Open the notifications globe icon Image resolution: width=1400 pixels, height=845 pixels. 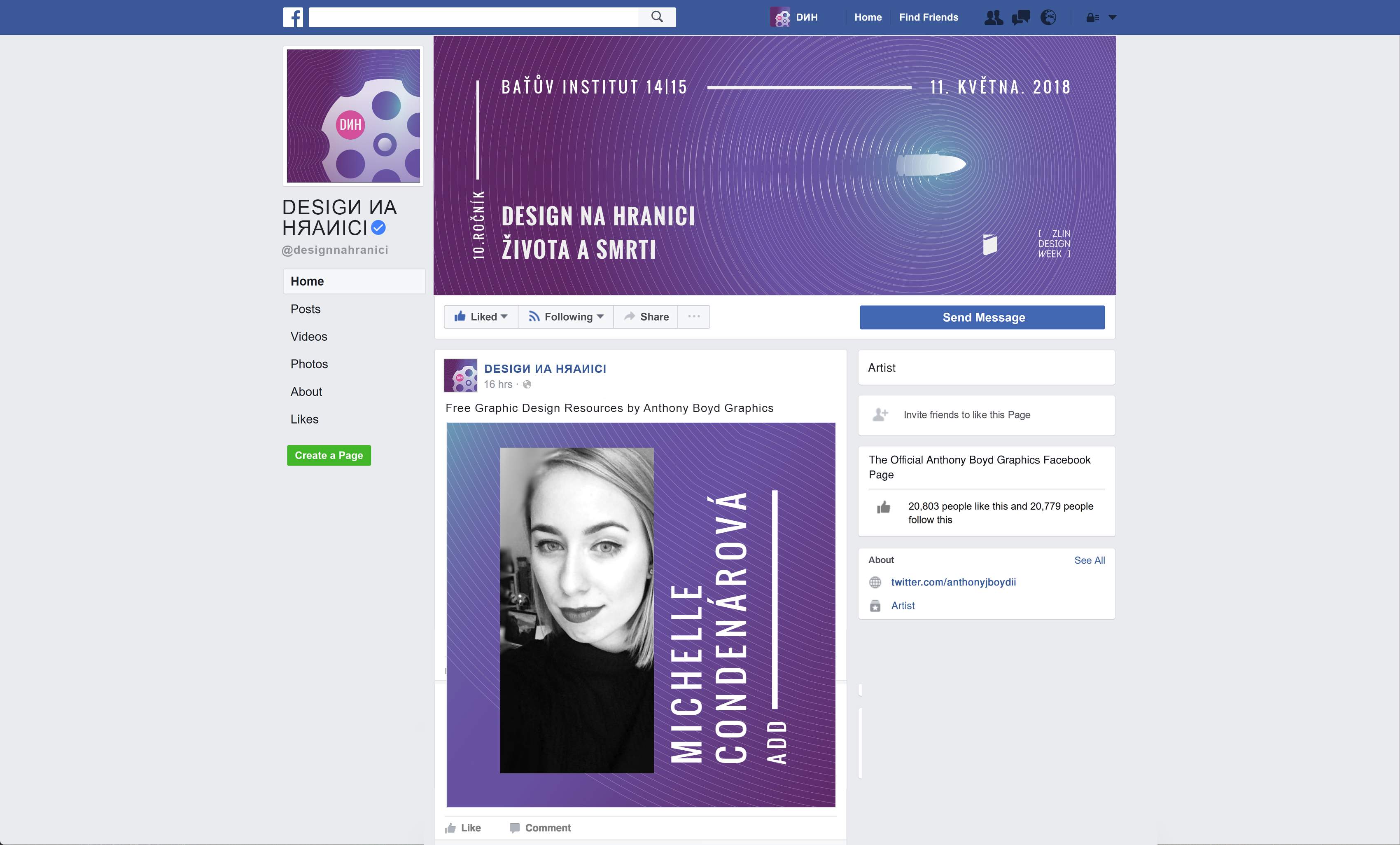coord(1048,18)
